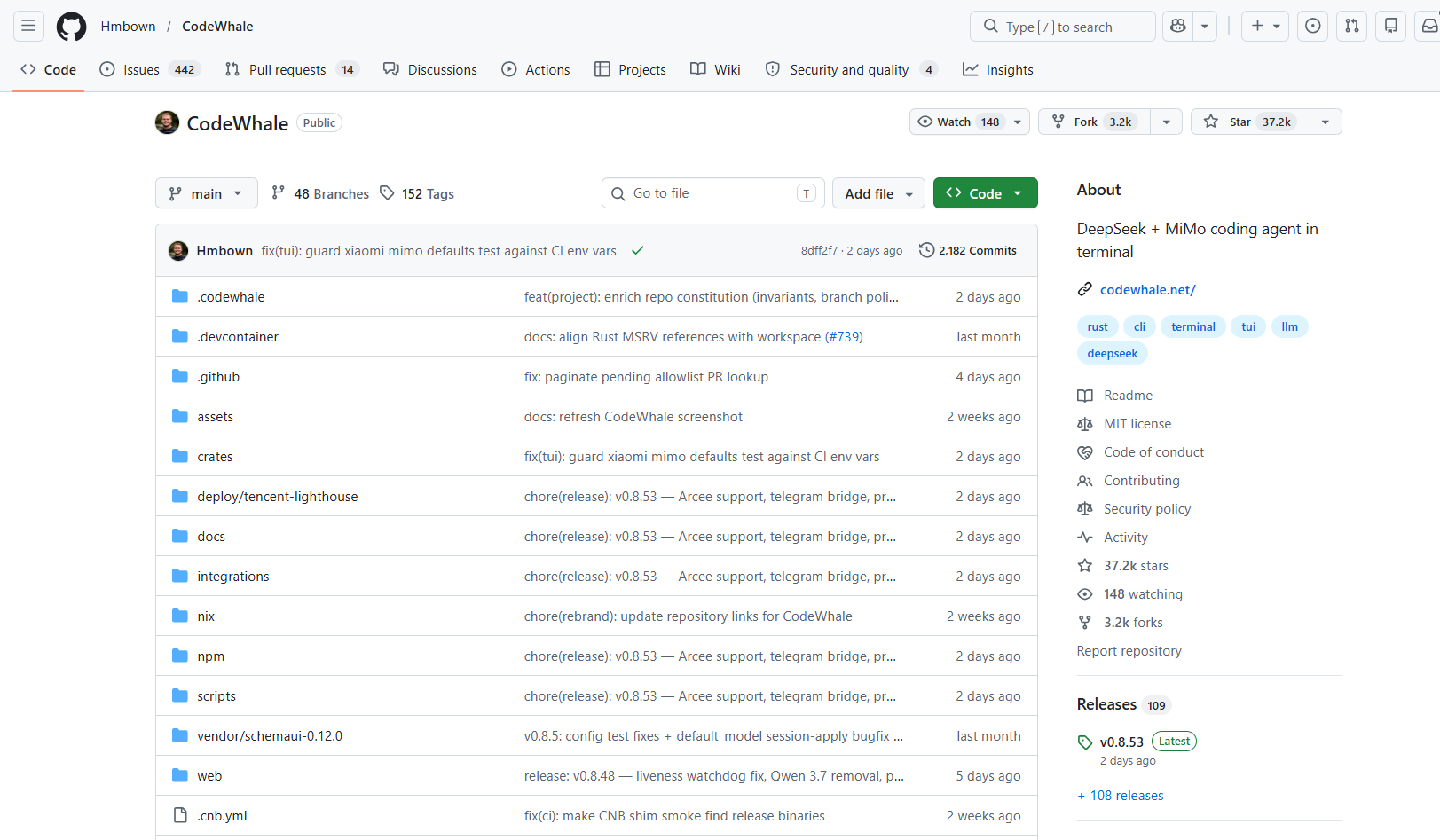Expand the Add file dropdown
1440x840 pixels.
coord(878,193)
